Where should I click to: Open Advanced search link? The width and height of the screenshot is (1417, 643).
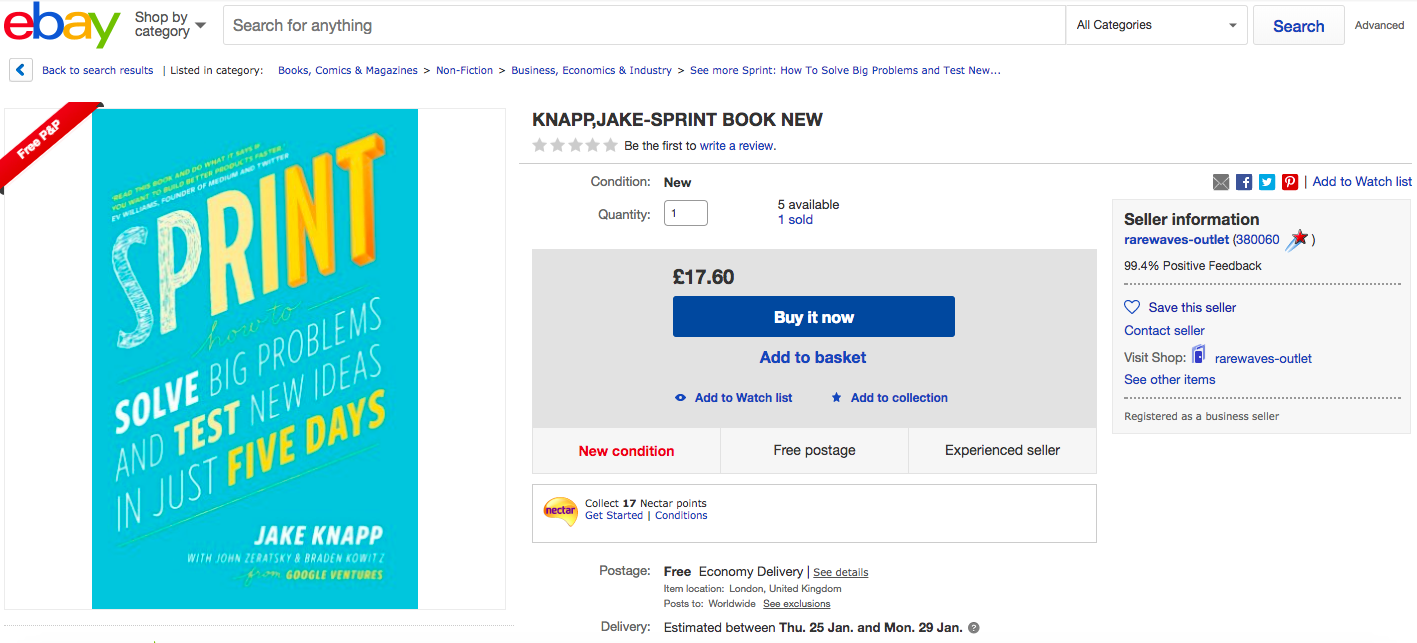click(1380, 25)
